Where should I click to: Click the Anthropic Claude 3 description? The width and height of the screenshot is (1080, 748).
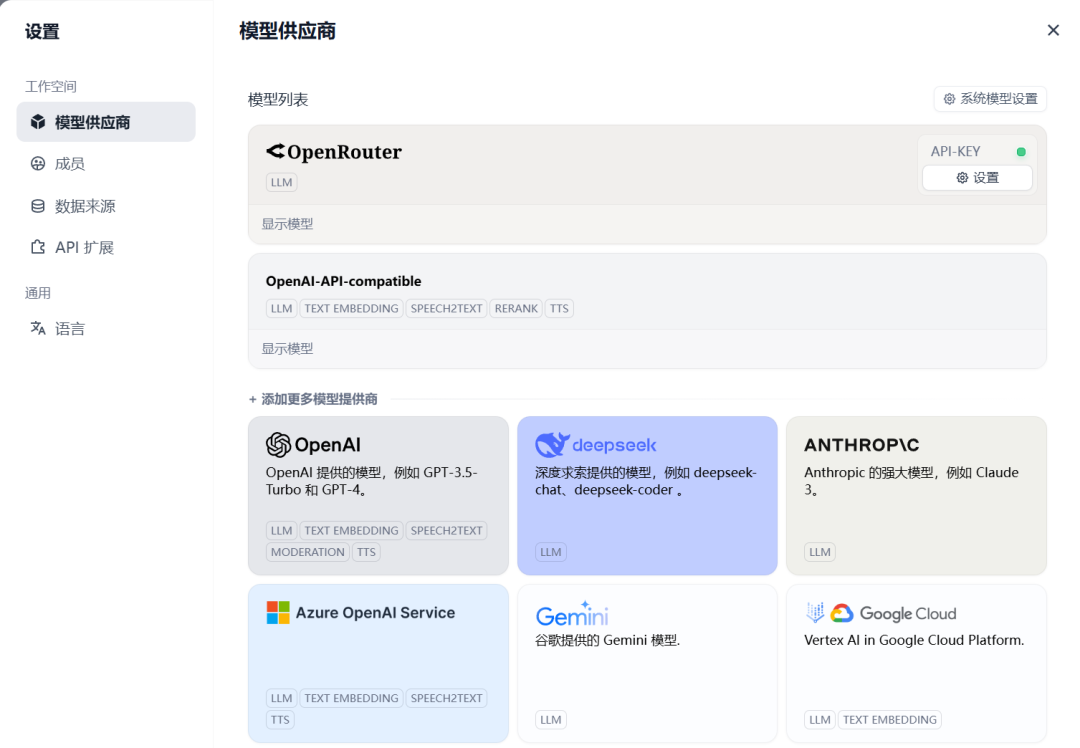(x=911, y=481)
